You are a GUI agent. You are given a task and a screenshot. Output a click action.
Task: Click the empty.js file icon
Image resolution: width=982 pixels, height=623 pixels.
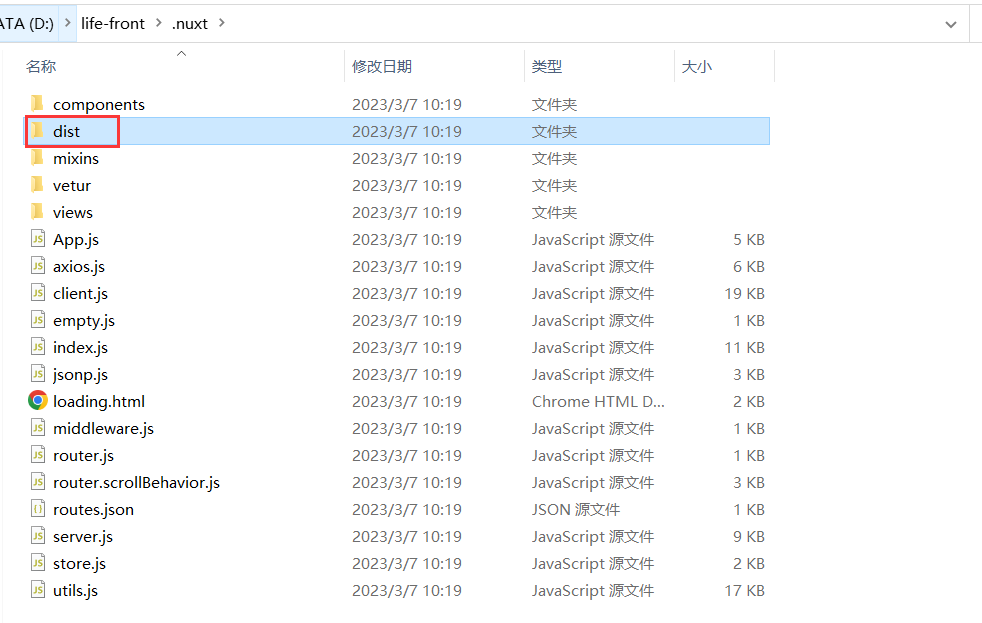[x=38, y=319]
